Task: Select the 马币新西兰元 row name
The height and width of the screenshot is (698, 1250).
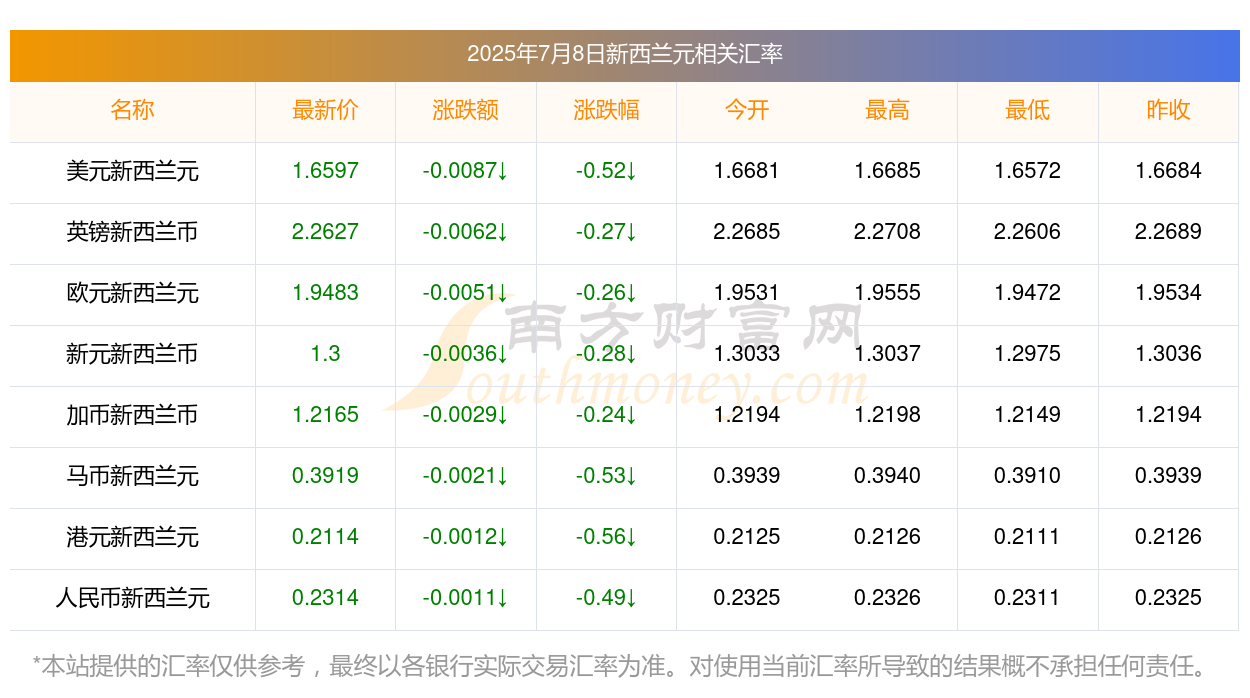Action: click(132, 476)
